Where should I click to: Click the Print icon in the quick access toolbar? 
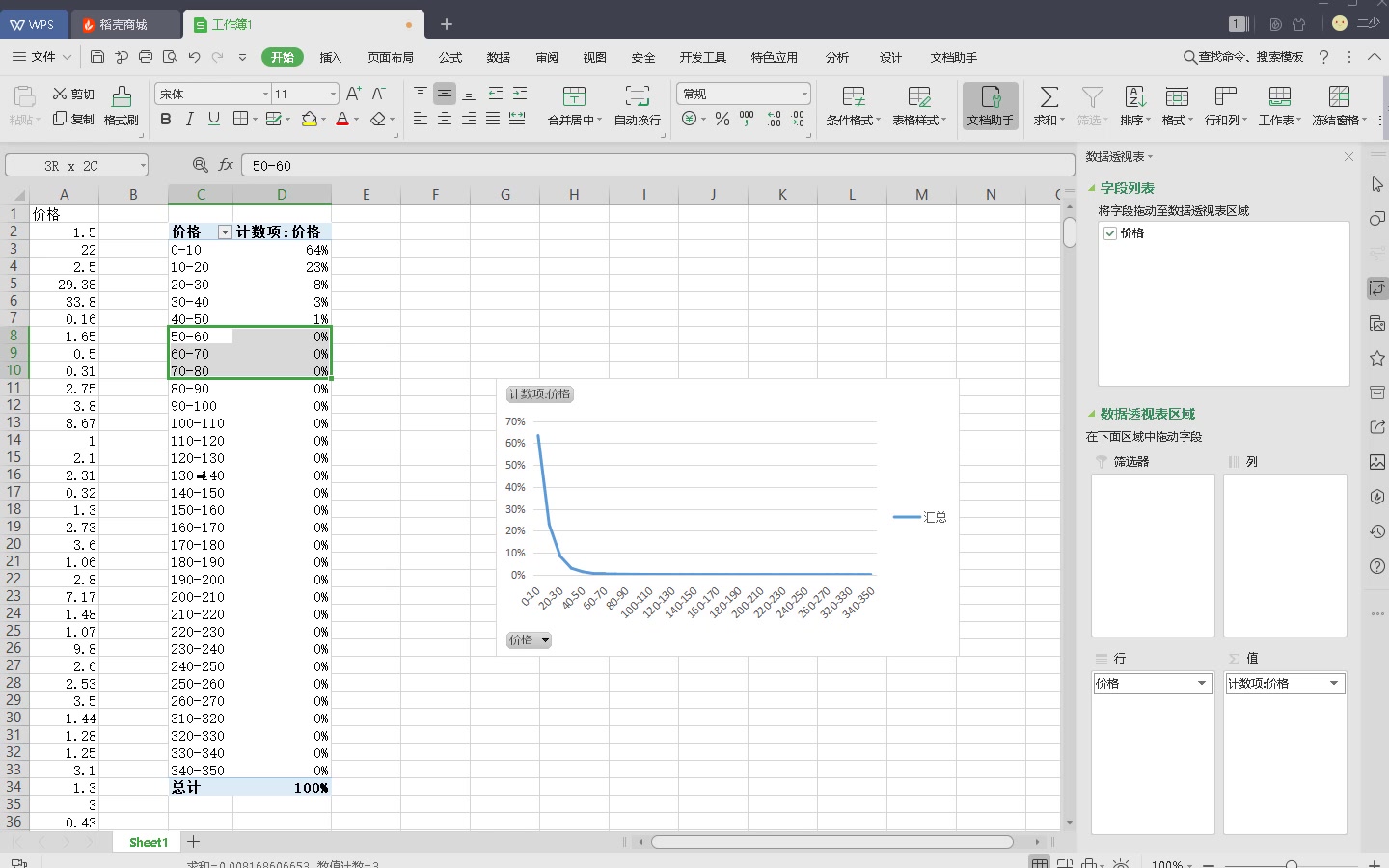pyautogui.click(x=146, y=57)
